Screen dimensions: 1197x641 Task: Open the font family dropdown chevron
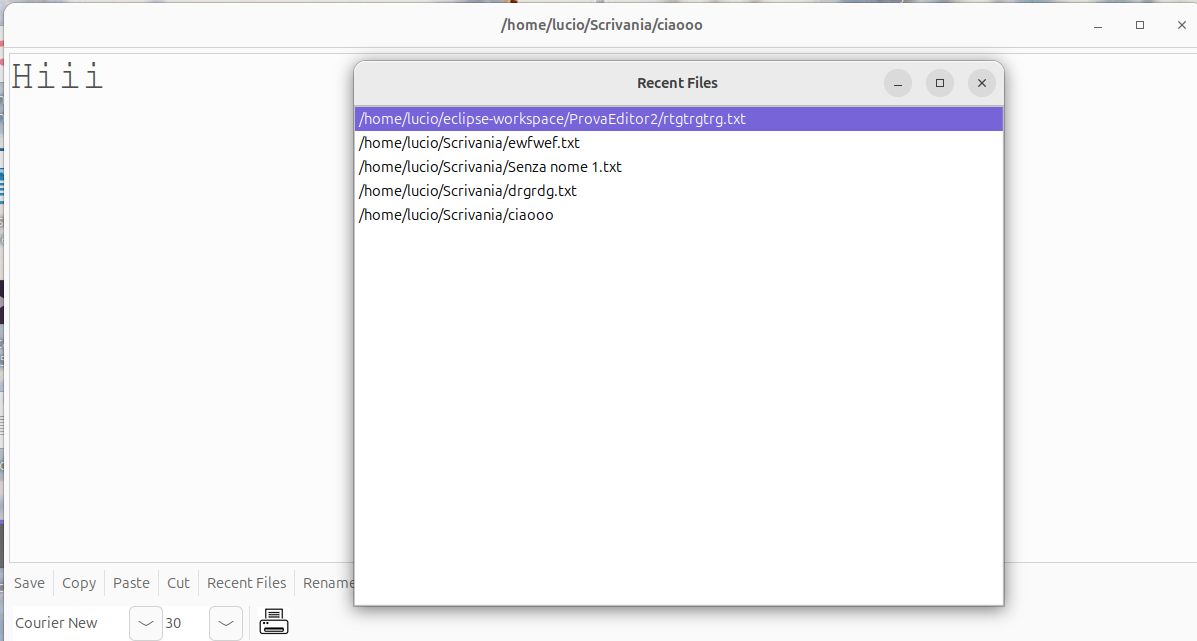click(144, 622)
